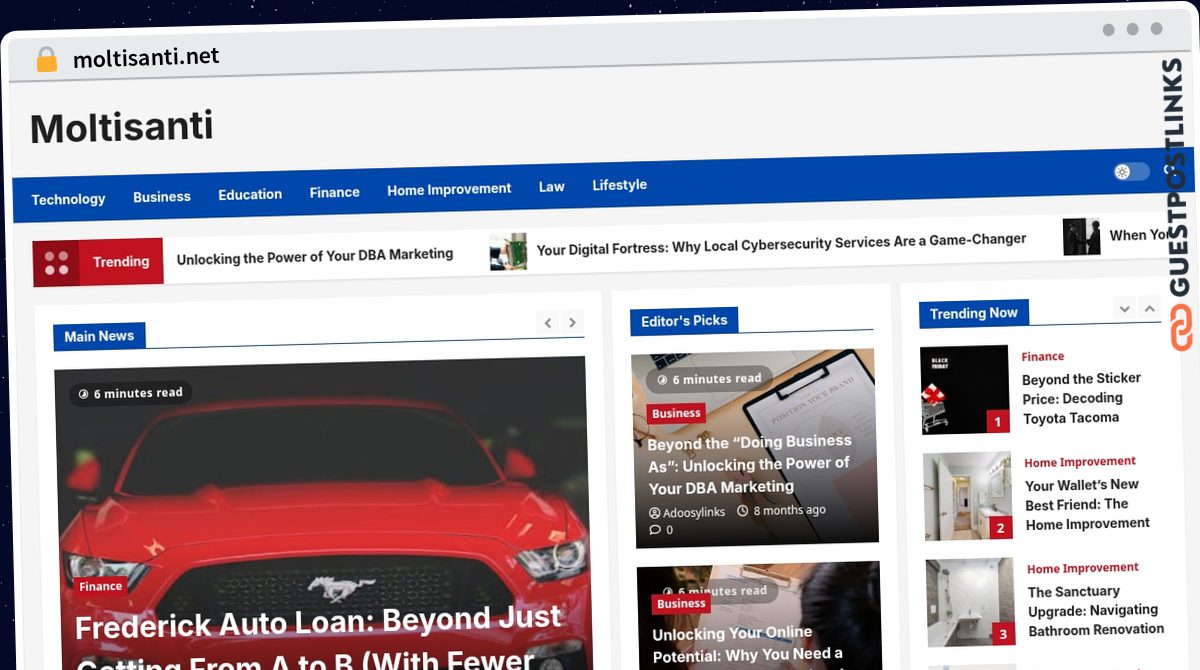The image size is (1200, 670).
Task: Click the Trending grid dots icon
Action: pyautogui.click(x=56, y=263)
